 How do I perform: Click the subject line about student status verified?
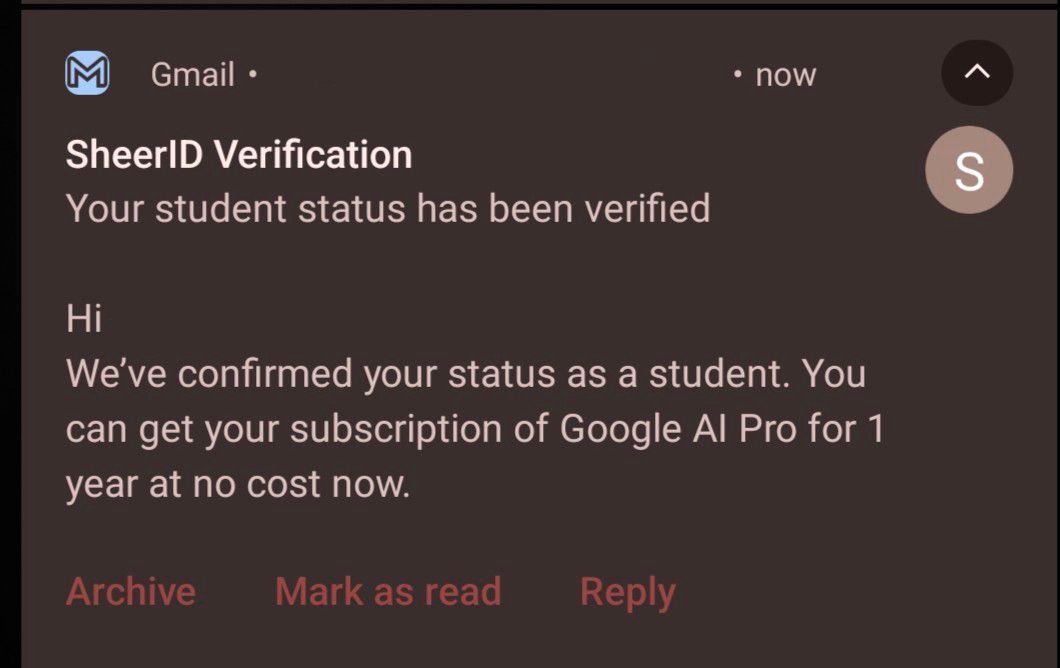point(388,208)
